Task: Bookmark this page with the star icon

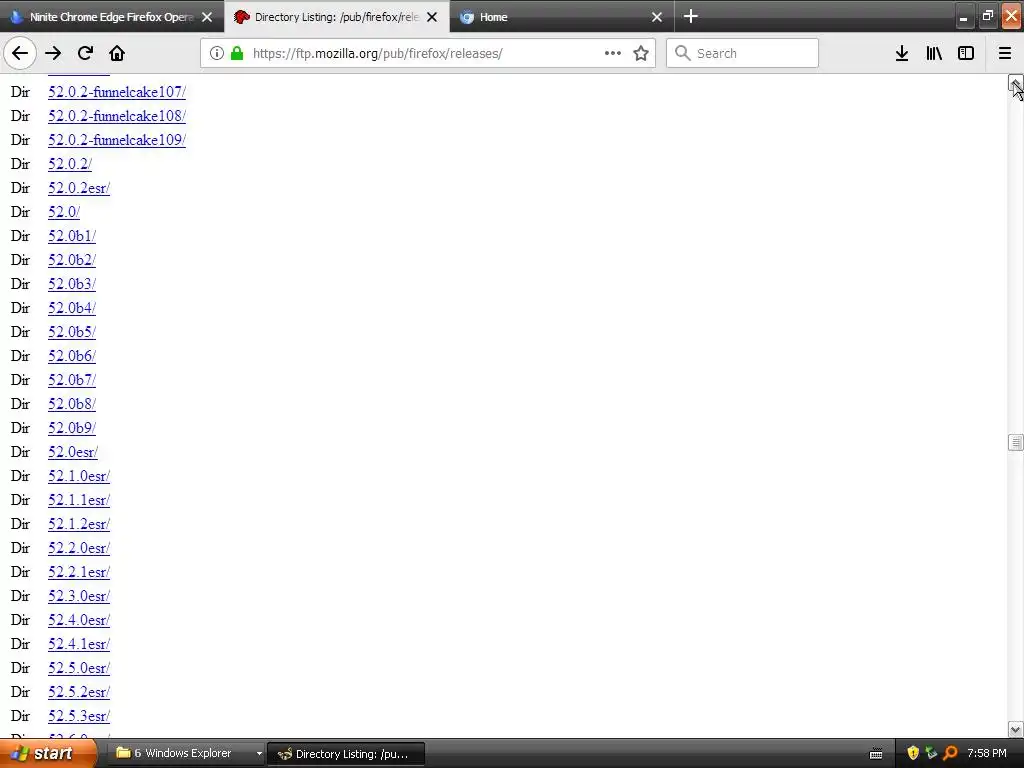Action: pyautogui.click(x=641, y=54)
